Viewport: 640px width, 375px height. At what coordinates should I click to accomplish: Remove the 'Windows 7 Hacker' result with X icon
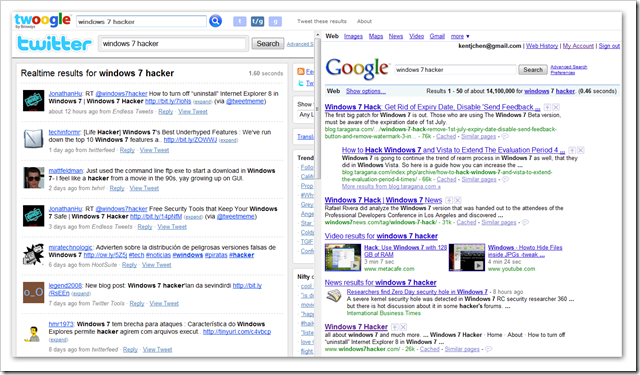pyautogui.click(x=403, y=327)
